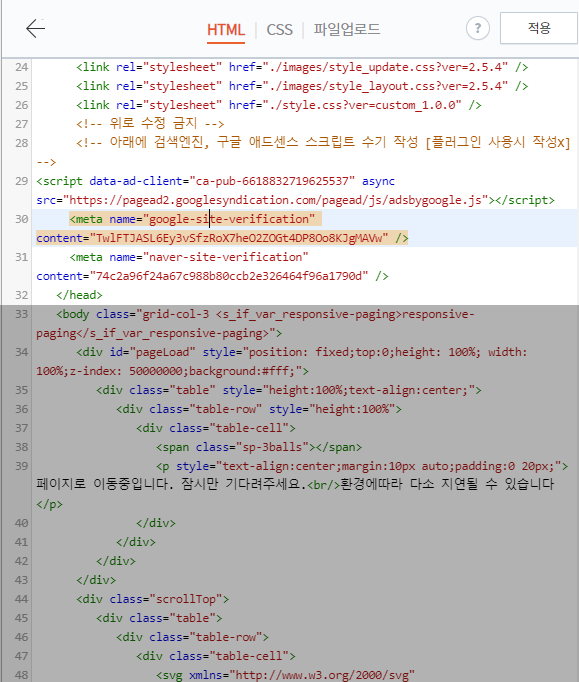Click div class="table" with height:100% style
Image resolution: width=579 pixels, height=682 pixels.
[x=289, y=390]
